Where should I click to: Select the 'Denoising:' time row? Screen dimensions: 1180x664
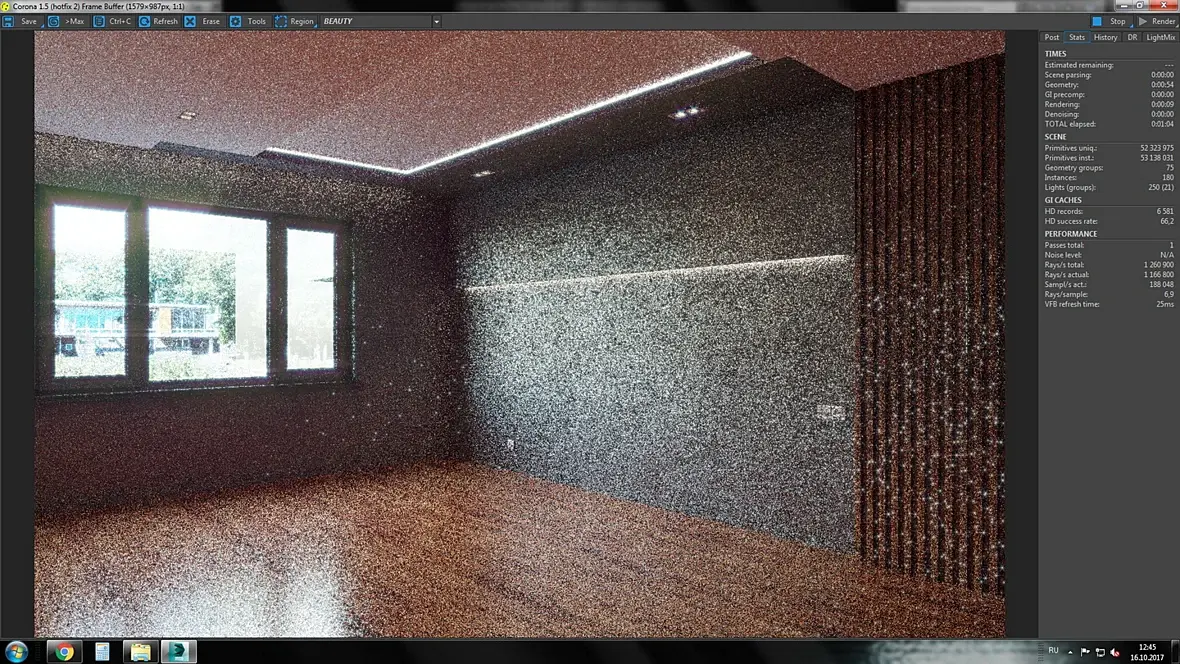pos(1109,114)
